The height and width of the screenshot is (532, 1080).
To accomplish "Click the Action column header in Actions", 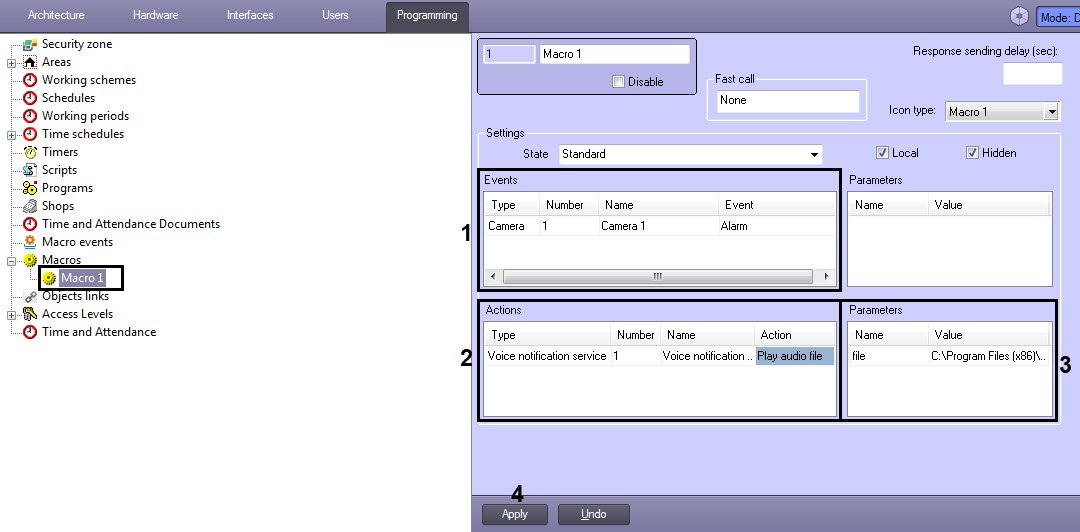I will tap(794, 335).
